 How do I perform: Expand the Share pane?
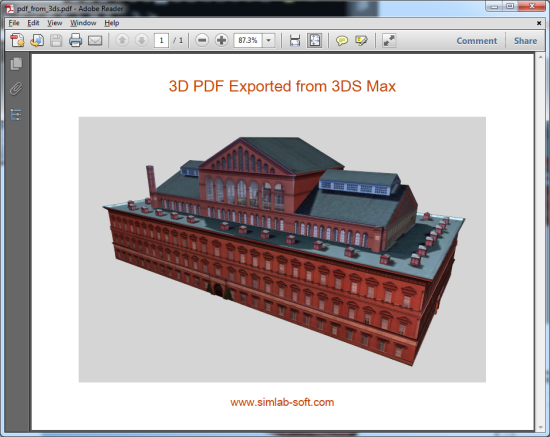pos(525,41)
